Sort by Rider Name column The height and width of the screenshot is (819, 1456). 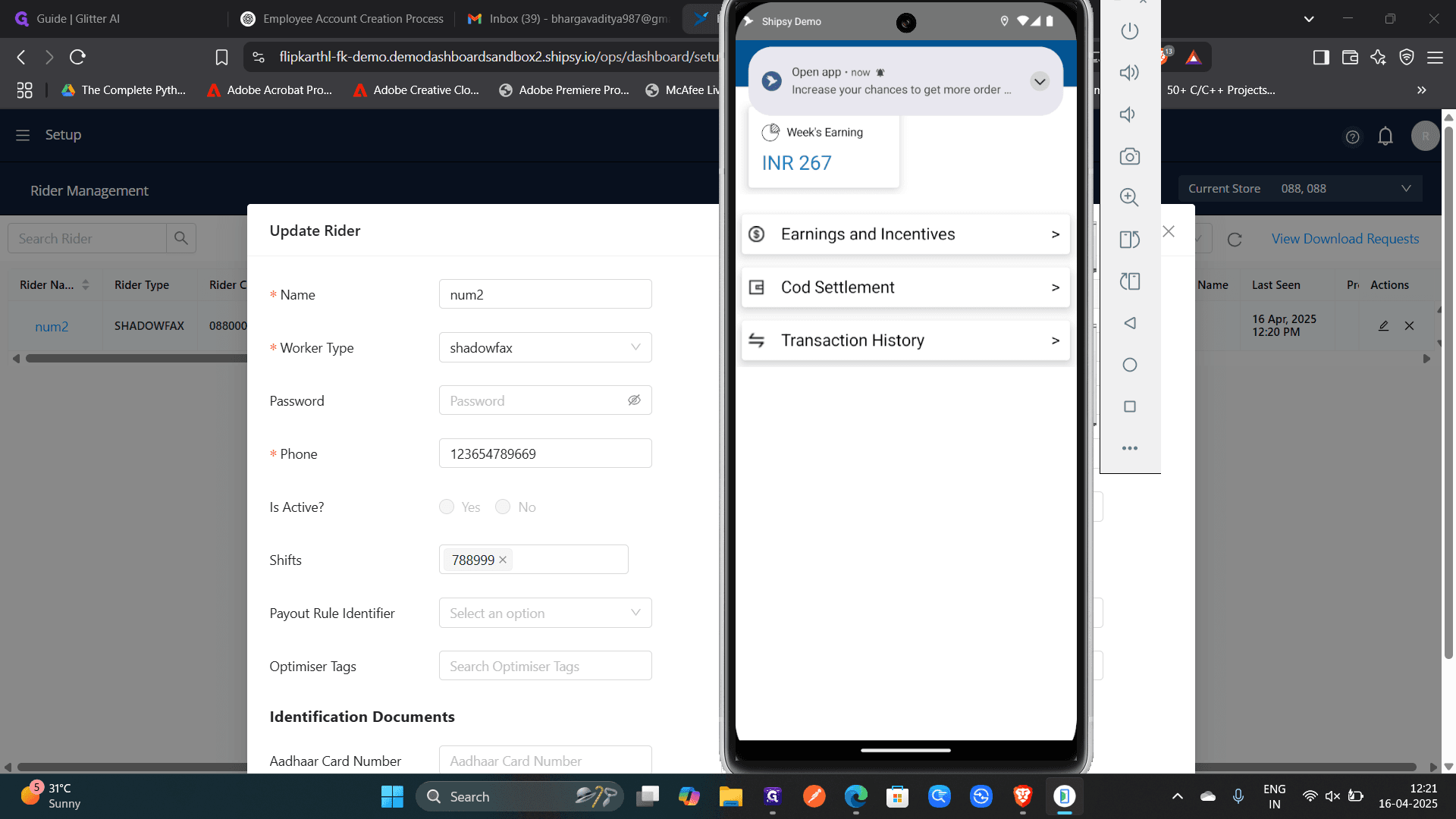click(x=85, y=285)
